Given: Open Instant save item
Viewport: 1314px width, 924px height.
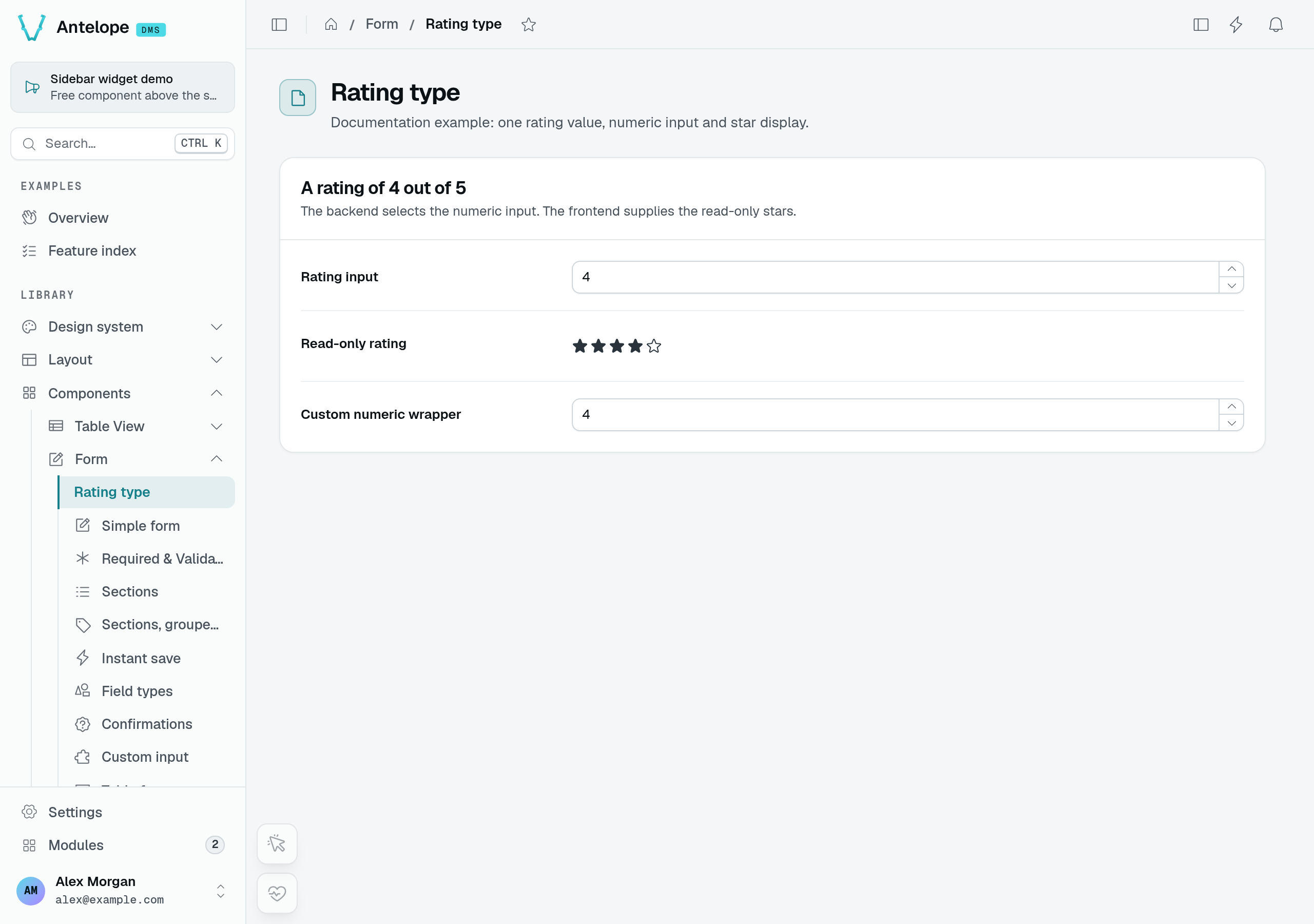Looking at the screenshot, I should pyautogui.click(x=149, y=659).
